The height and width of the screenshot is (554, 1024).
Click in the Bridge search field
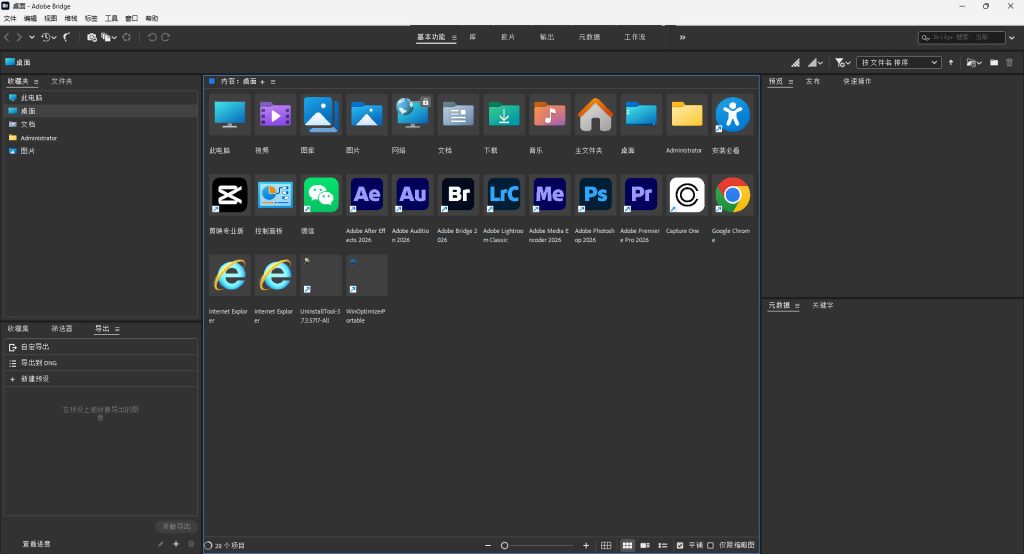961,37
